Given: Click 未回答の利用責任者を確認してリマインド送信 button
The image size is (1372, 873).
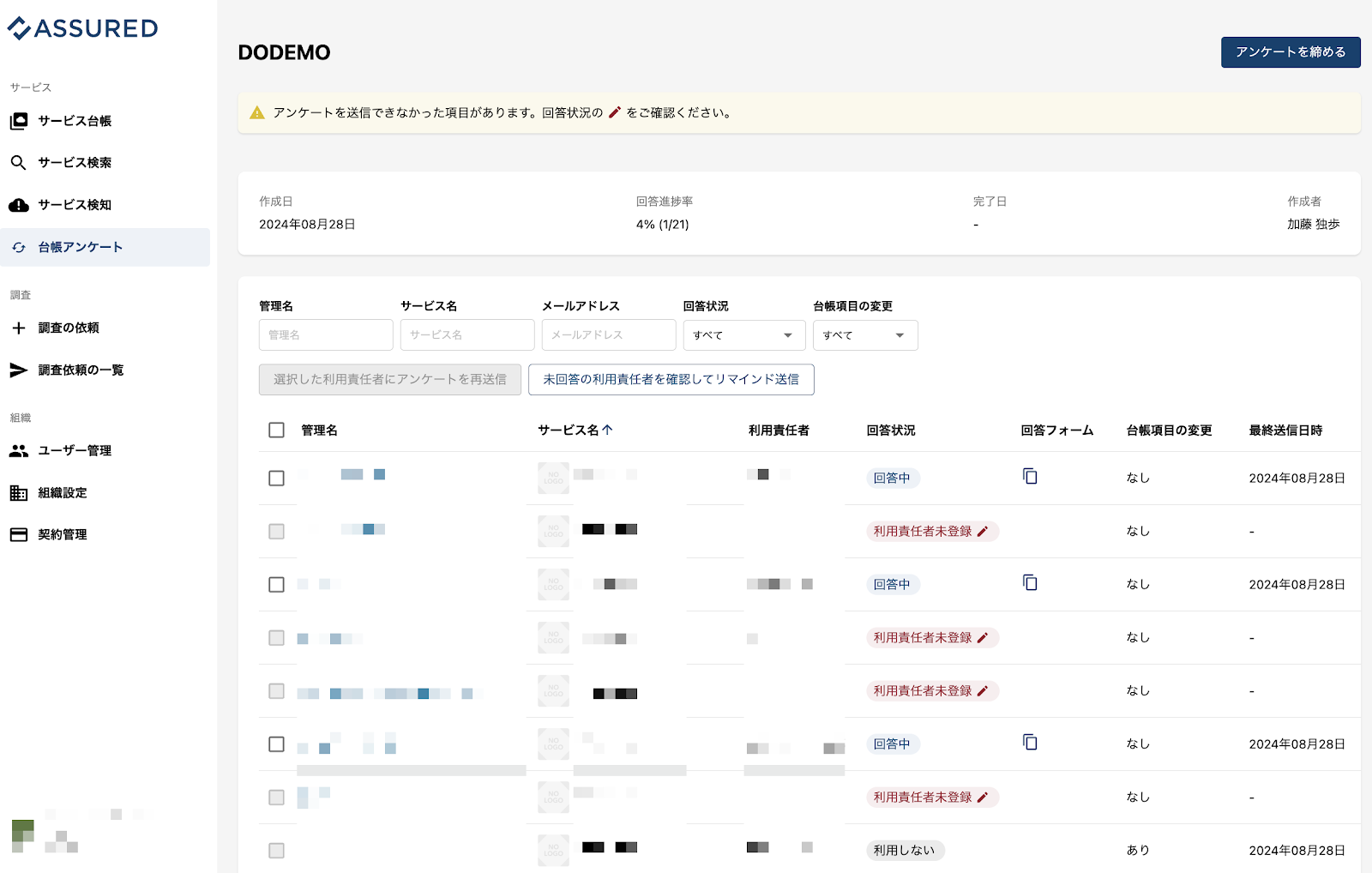Looking at the screenshot, I should (x=671, y=379).
